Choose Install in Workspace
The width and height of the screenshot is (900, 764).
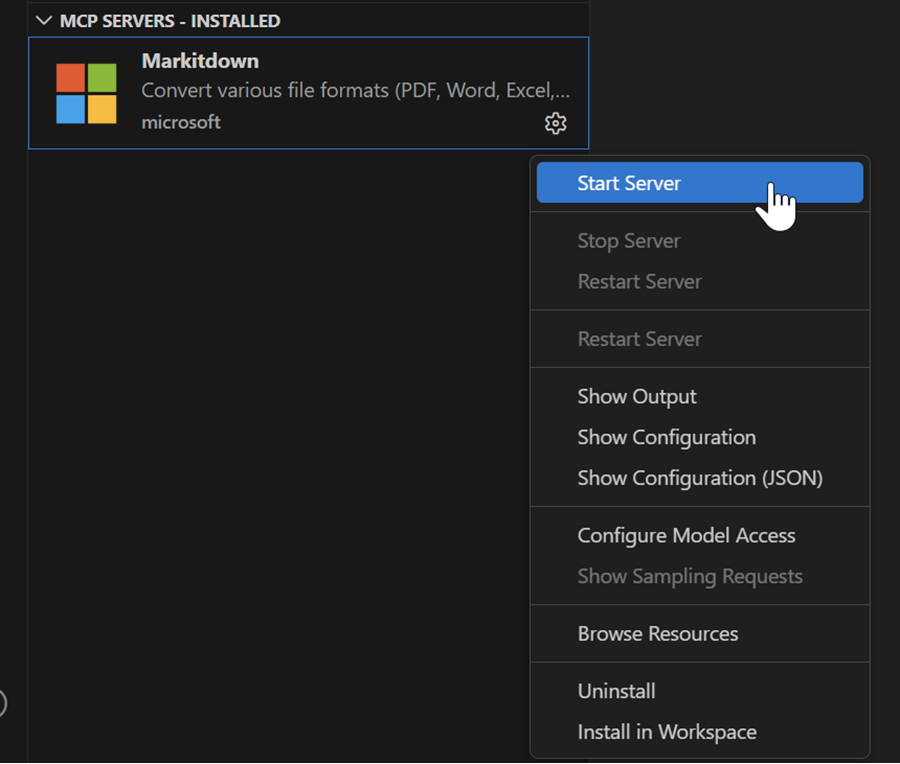666,732
